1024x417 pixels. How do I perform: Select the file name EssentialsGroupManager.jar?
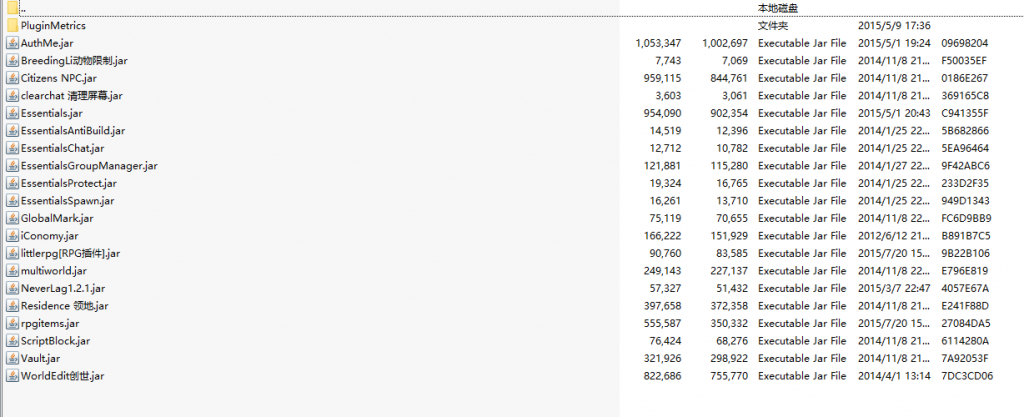[89, 166]
